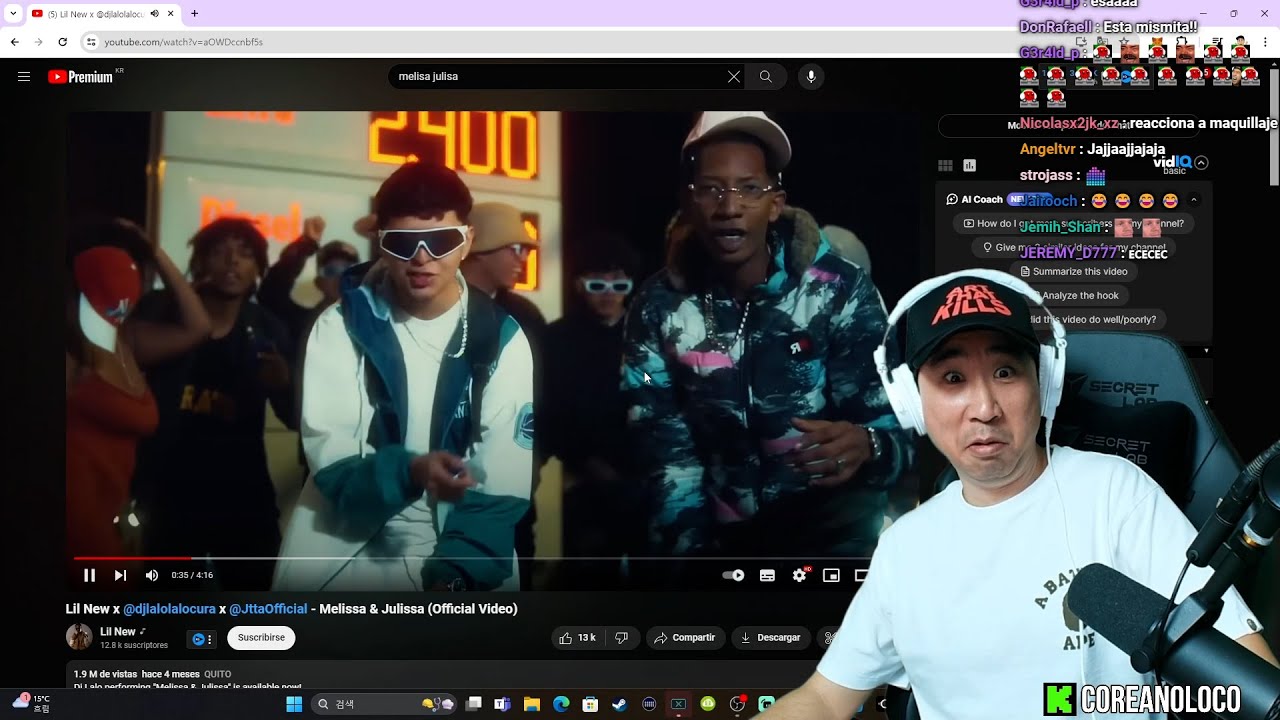
Task: Dislike the video
Action: tap(621, 637)
